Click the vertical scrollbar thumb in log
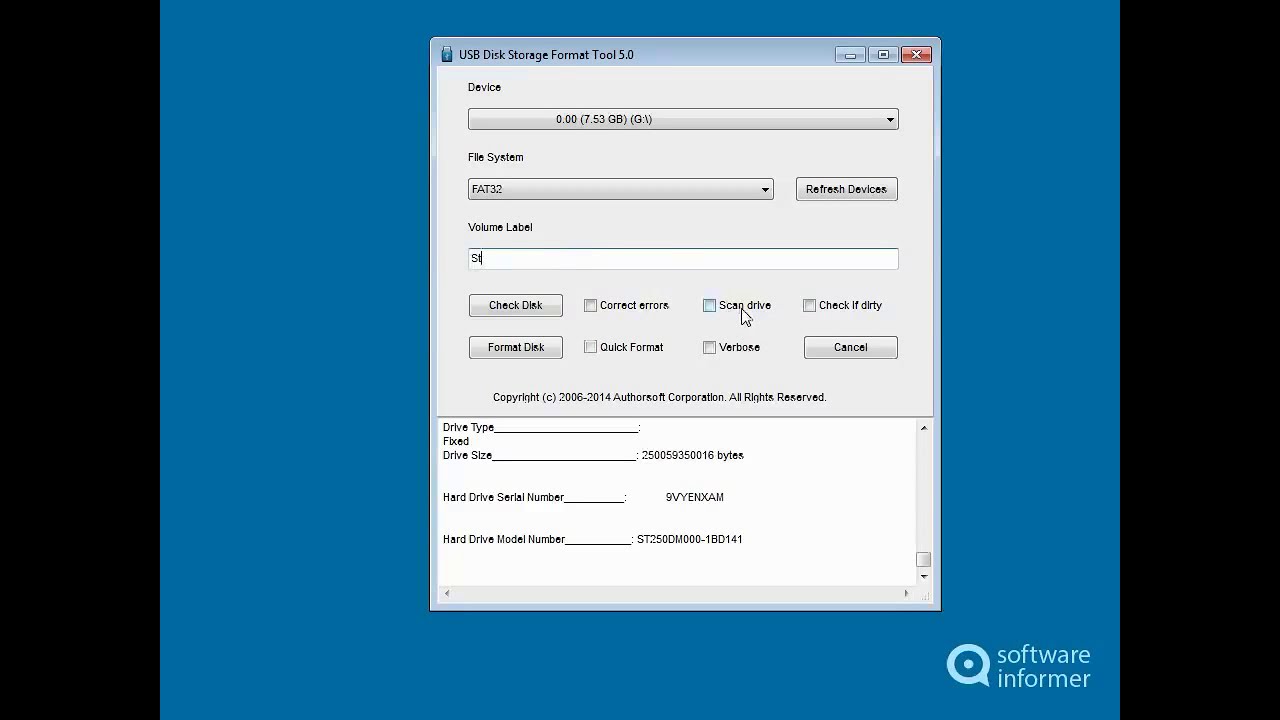Viewport: 1280px width, 720px height. (924, 560)
